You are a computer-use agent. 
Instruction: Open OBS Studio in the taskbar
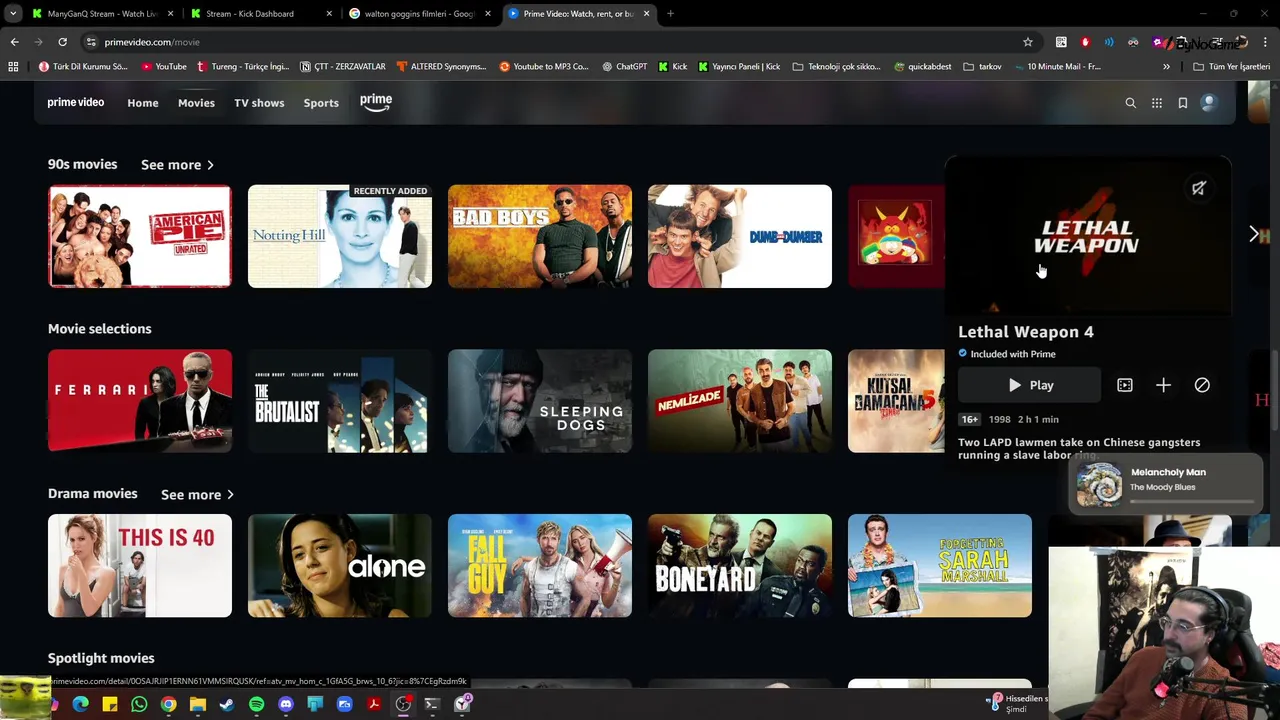point(403,704)
